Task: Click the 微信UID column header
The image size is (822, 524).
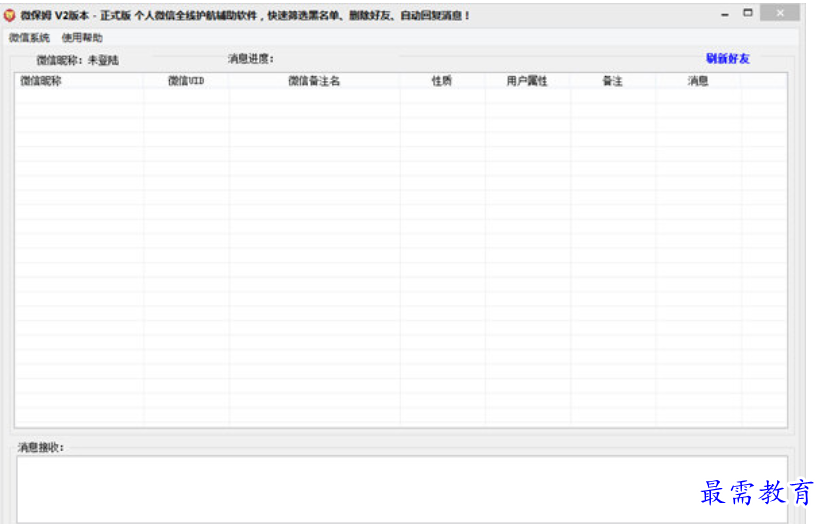Action: tap(186, 81)
